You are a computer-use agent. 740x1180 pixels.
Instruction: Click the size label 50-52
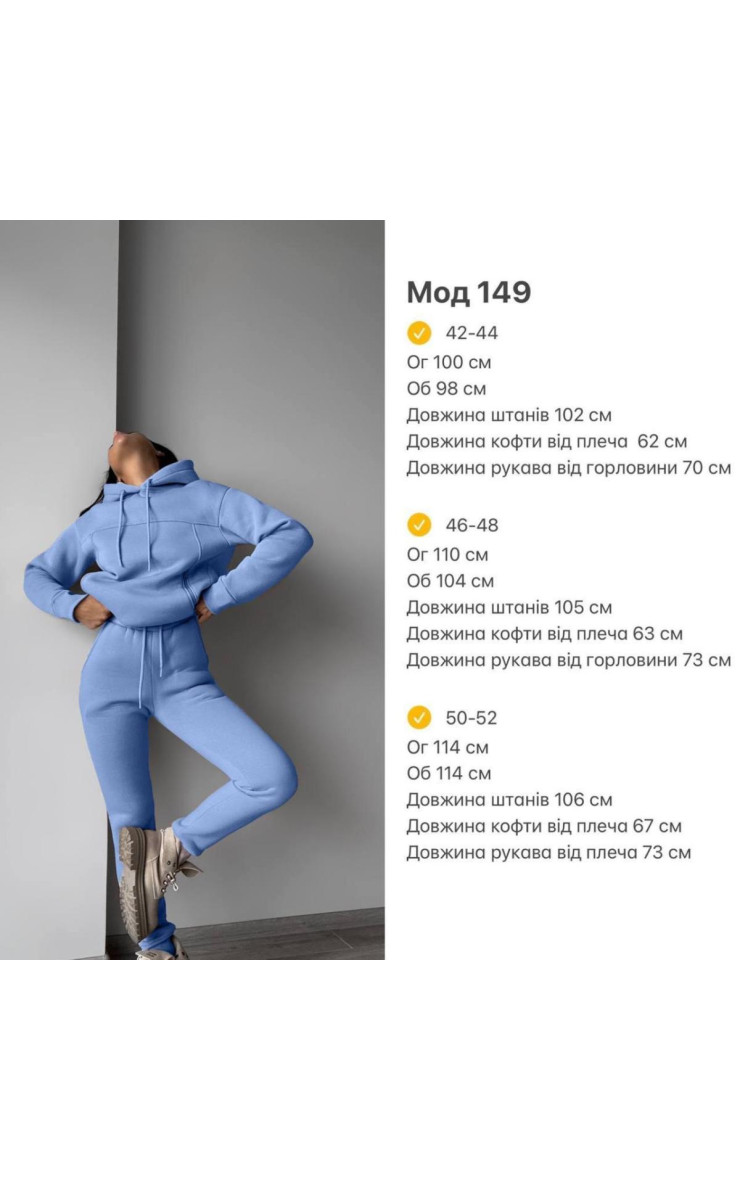tap(471, 717)
